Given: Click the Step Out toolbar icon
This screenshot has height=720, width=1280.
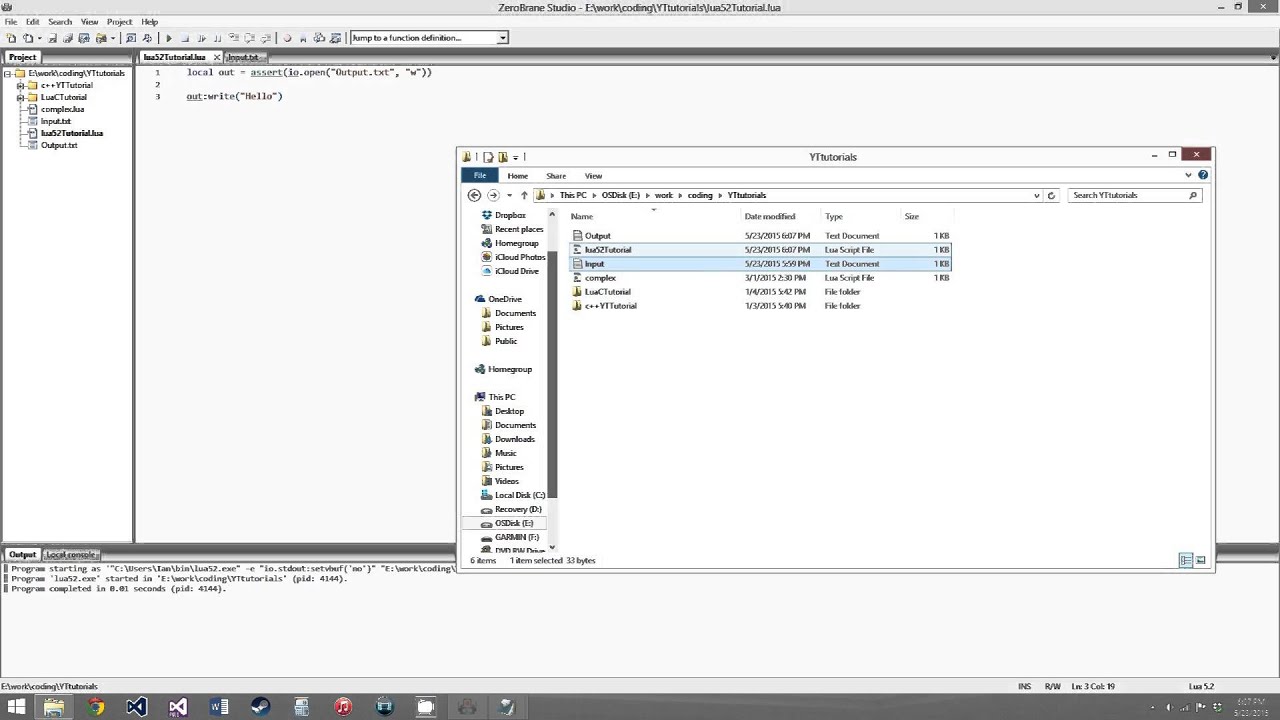Looking at the screenshot, I should coord(265,38).
